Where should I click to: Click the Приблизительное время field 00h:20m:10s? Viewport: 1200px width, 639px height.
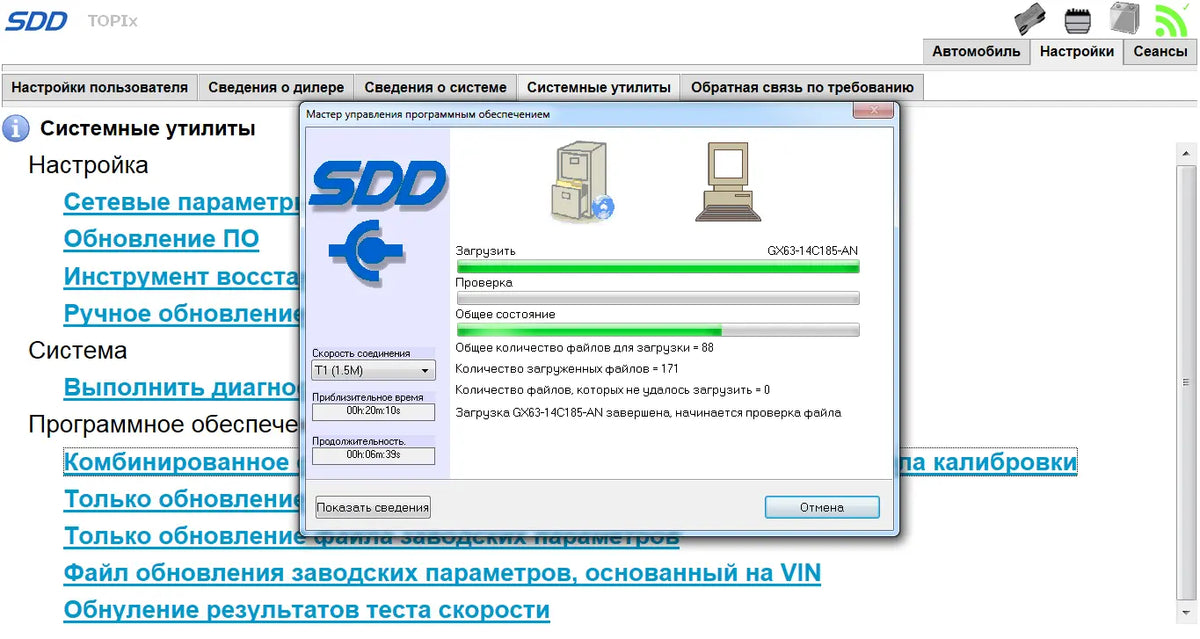pos(374,411)
